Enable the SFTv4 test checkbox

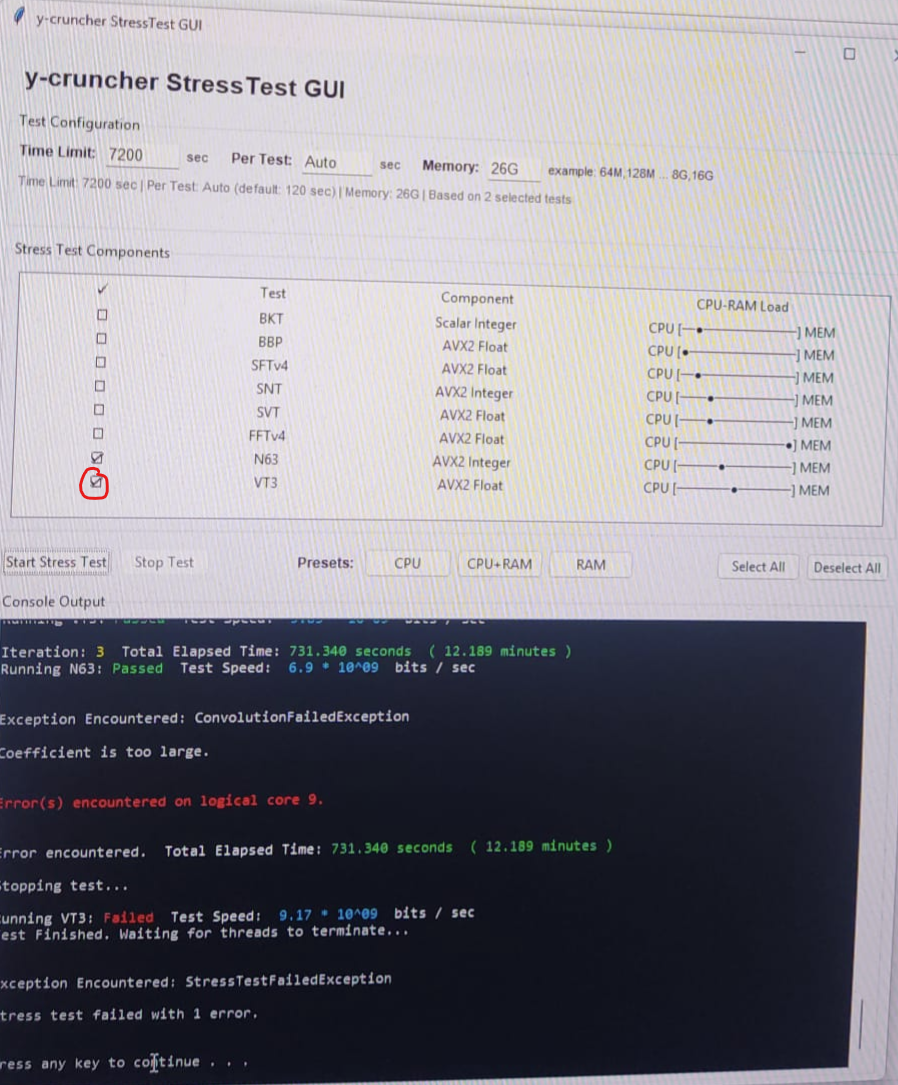(100, 362)
